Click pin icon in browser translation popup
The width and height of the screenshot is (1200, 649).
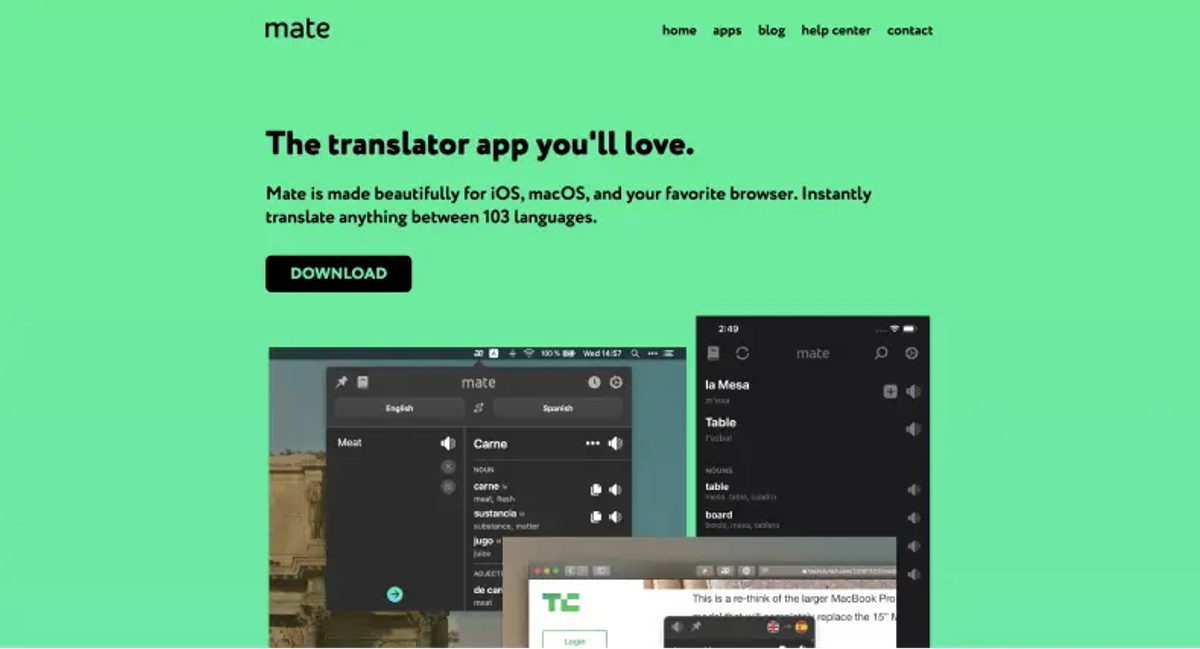[696, 627]
